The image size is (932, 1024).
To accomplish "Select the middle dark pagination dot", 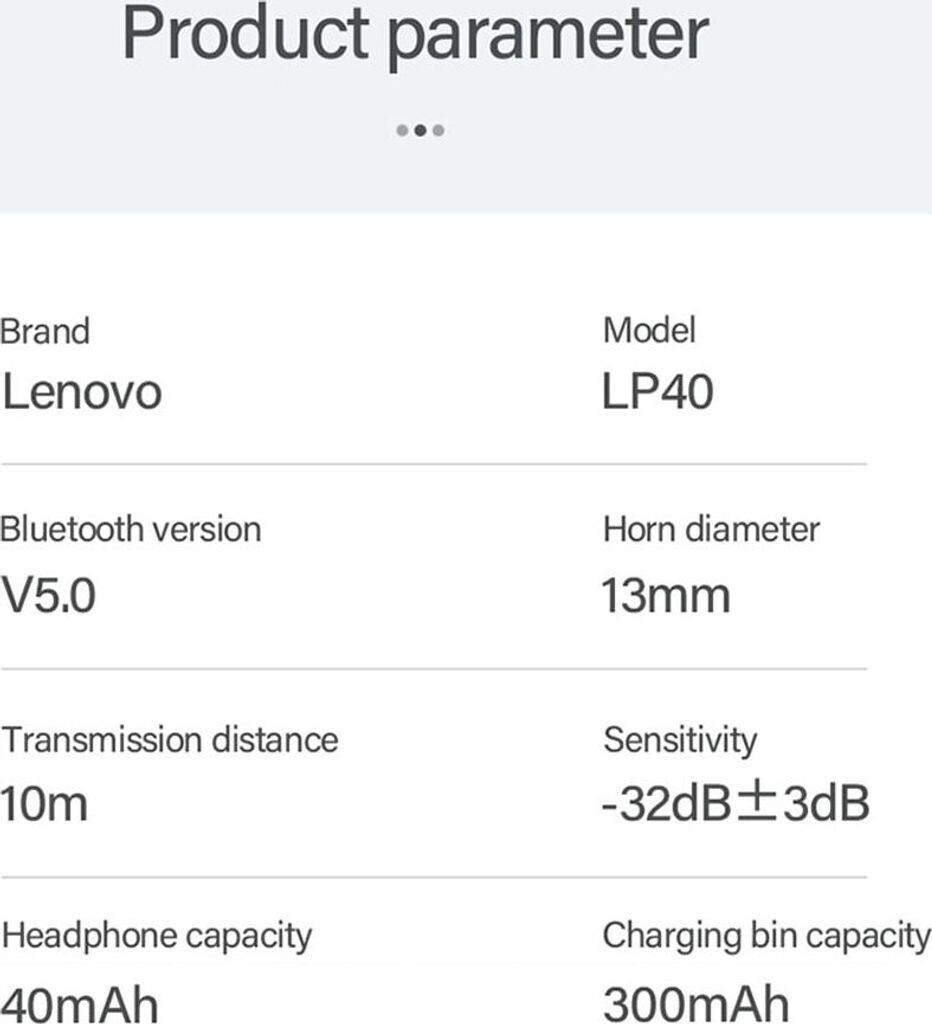I will [420, 130].
